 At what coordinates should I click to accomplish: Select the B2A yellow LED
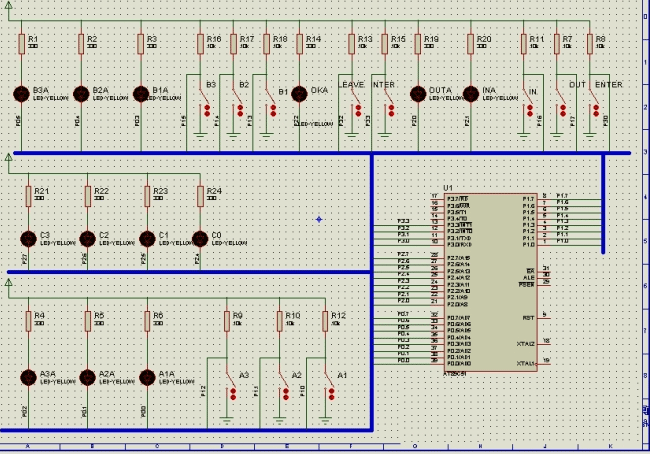(x=80, y=93)
